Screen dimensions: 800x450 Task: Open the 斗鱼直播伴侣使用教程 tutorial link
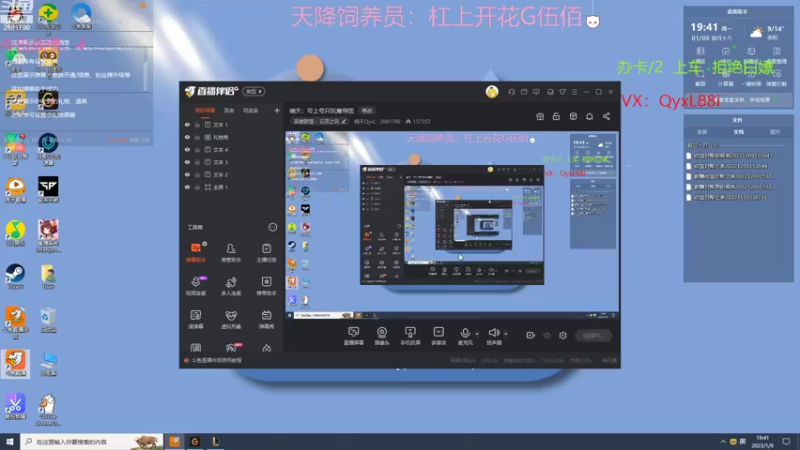click(216, 360)
